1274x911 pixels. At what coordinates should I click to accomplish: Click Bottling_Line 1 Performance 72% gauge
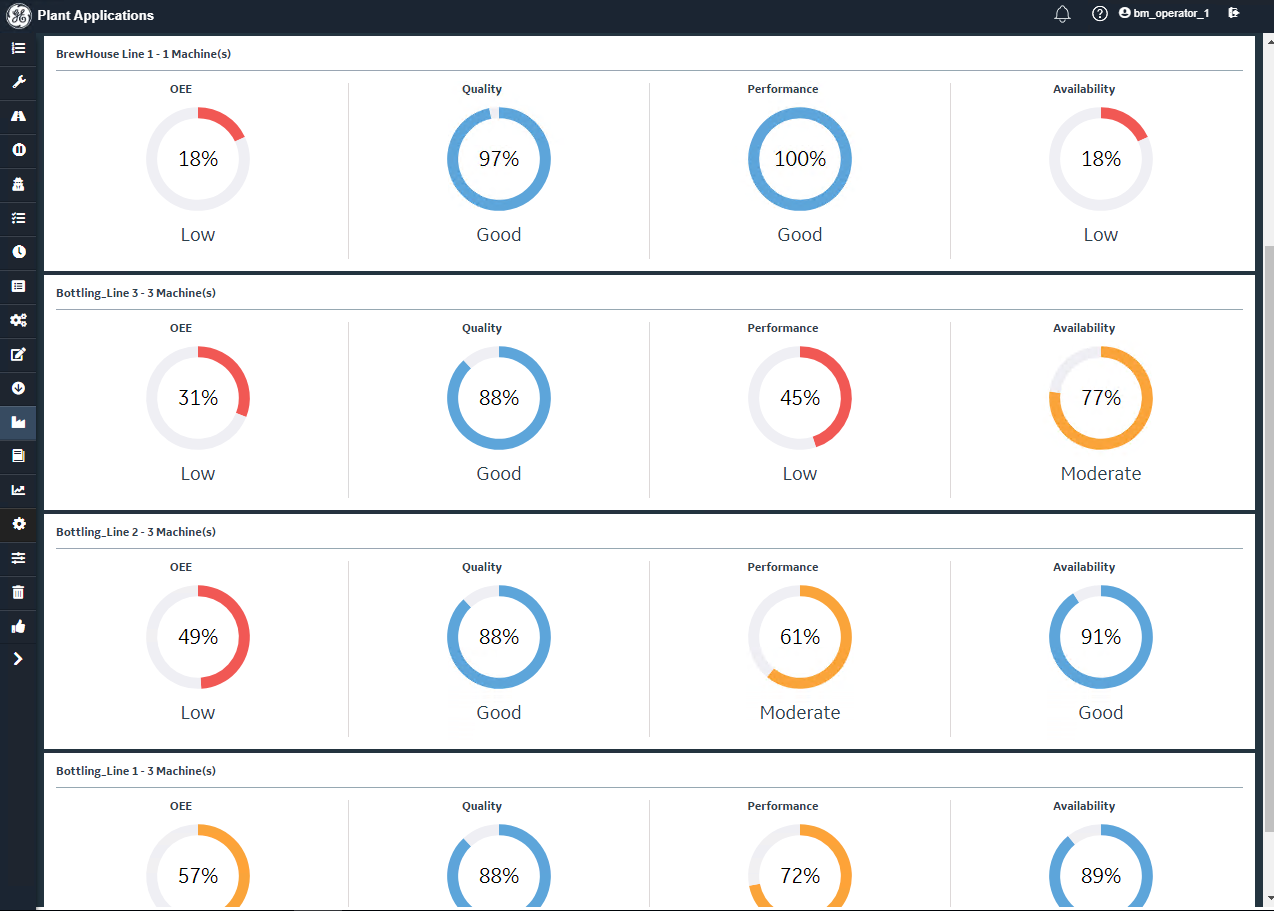[x=800, y=866]
